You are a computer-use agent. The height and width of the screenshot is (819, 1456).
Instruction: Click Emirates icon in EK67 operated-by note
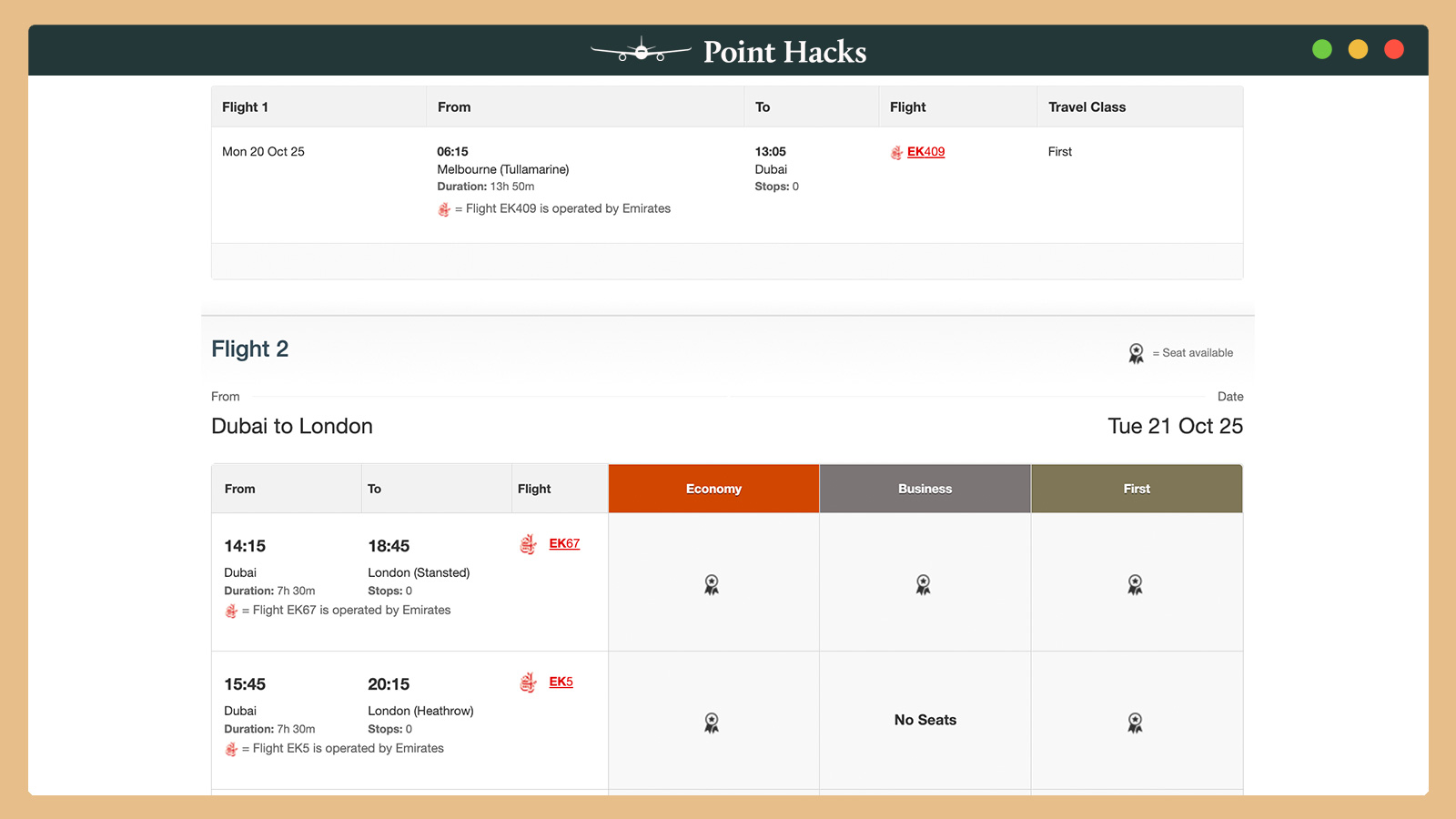tap(231, 611)
